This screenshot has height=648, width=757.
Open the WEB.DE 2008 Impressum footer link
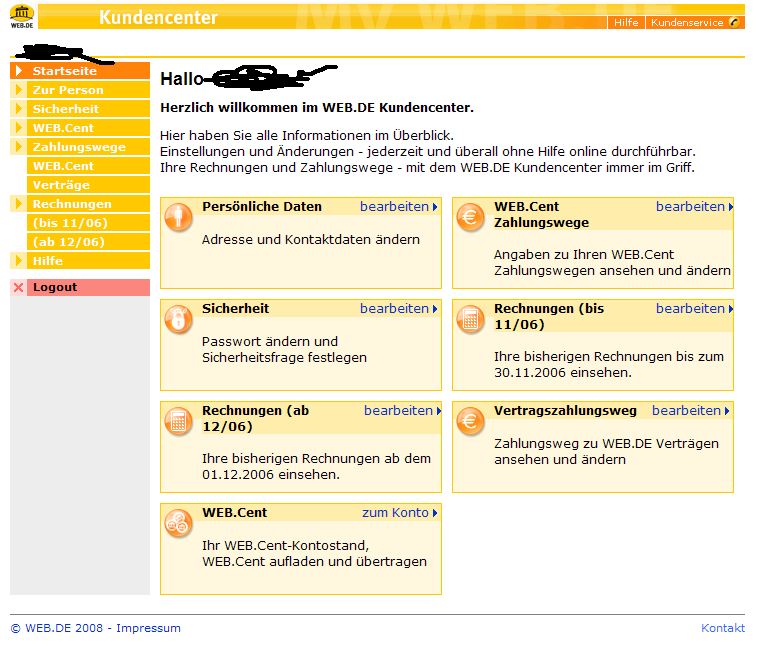(x=96, y=628)
